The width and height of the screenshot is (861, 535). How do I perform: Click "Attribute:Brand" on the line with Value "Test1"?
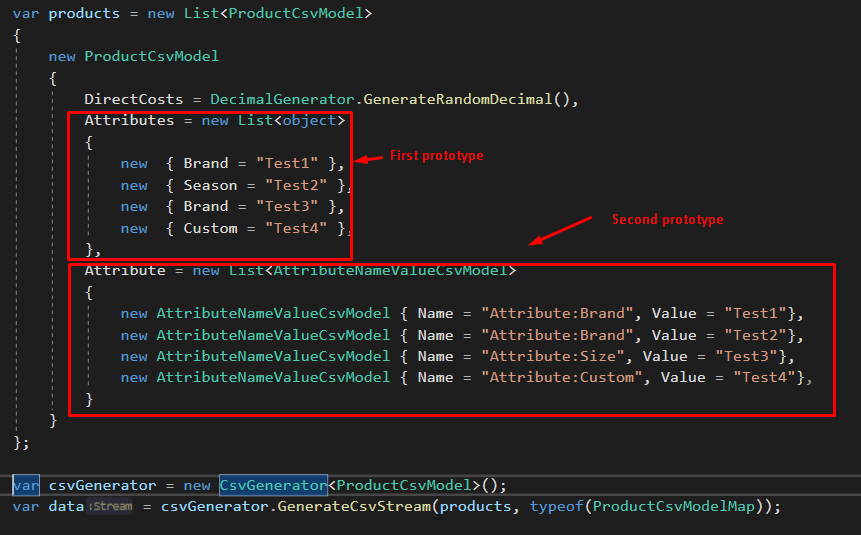(557, 314)
